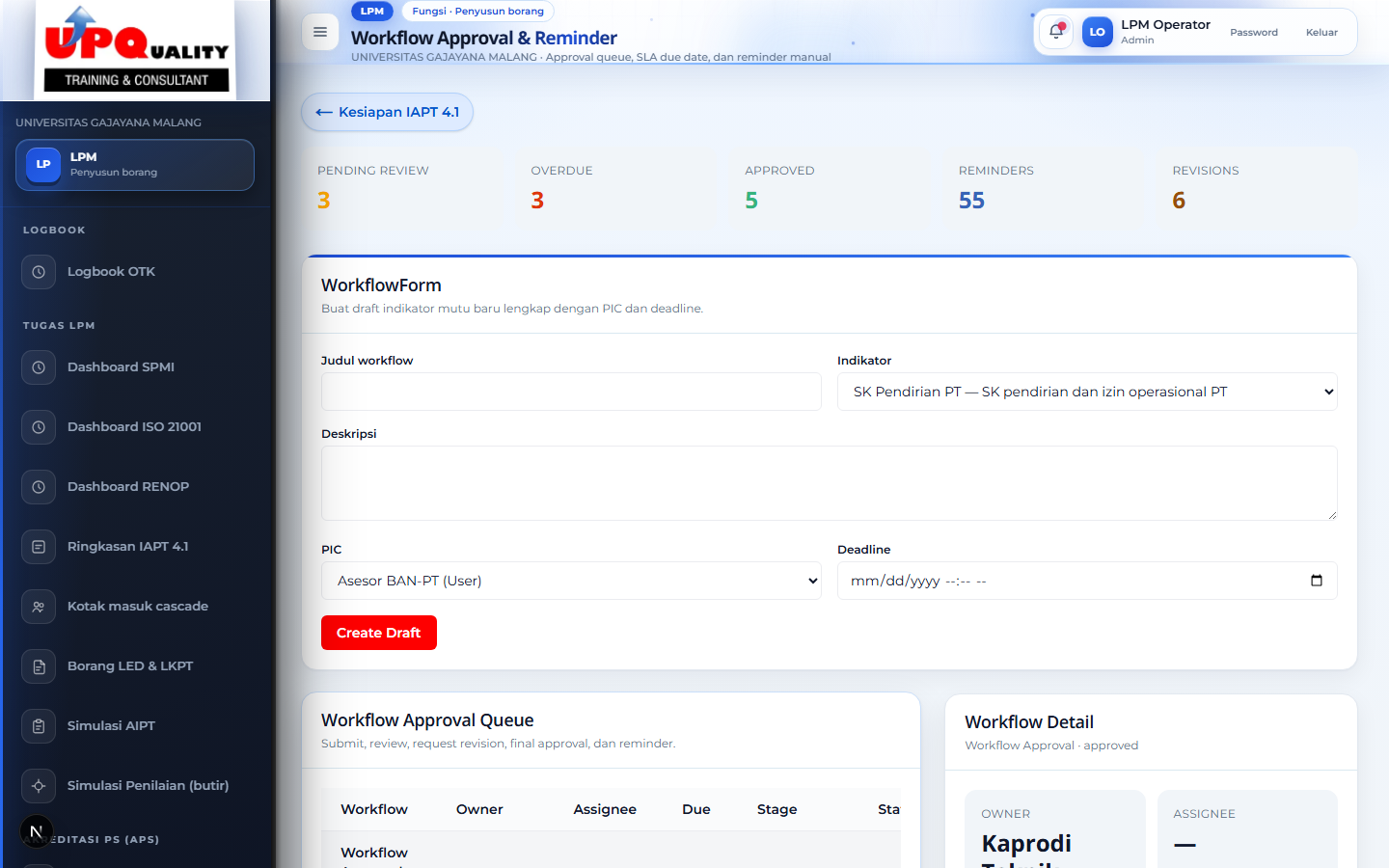Click the Create Draft button
Screen dimensions: 1389x868
379,633
